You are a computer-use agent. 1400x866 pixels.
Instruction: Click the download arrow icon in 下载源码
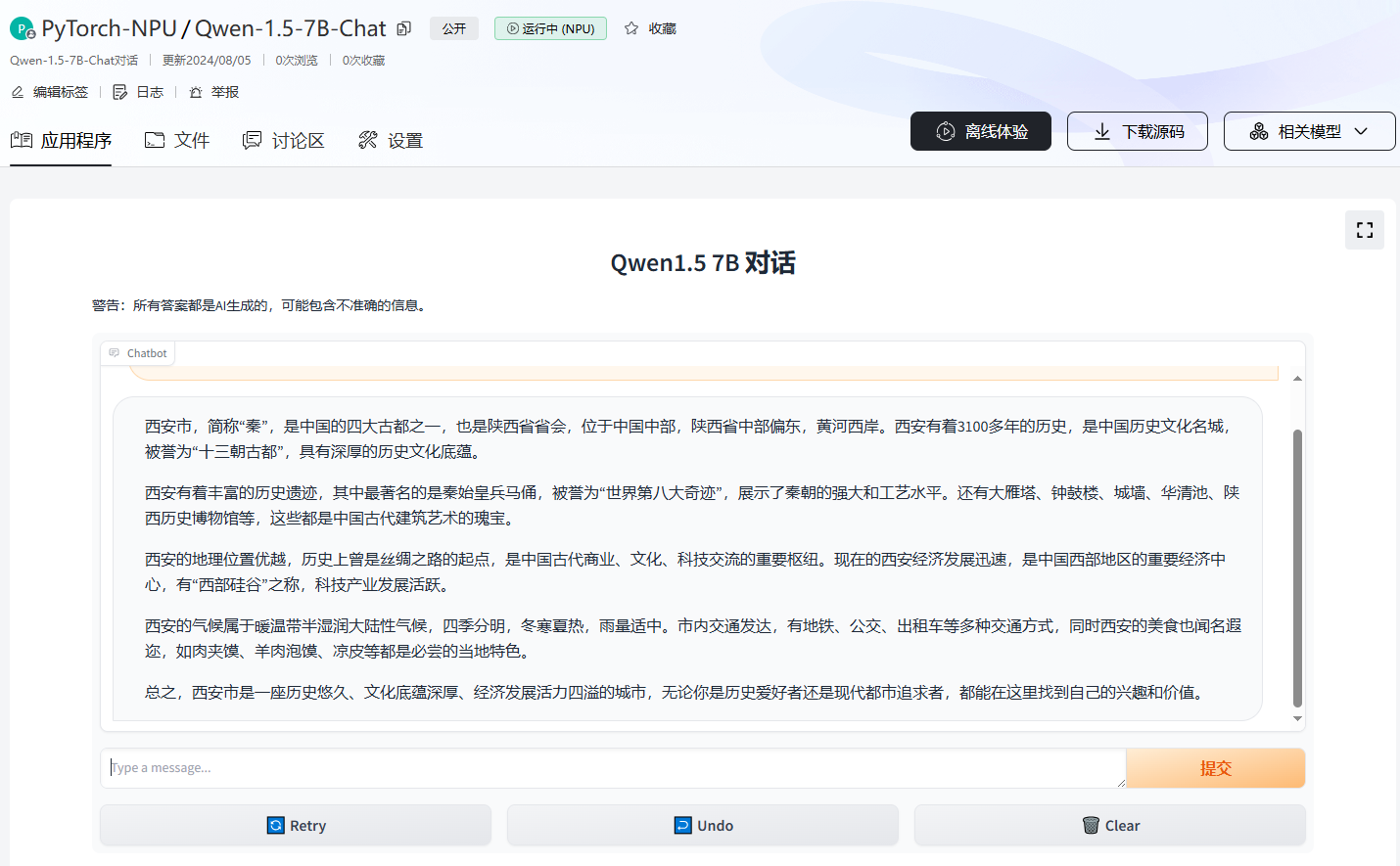[1102, 131]
